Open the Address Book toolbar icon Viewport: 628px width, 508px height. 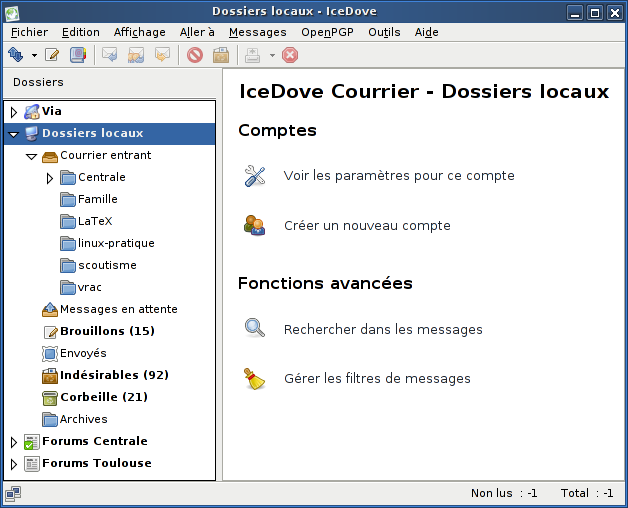[x=78, y=55]
